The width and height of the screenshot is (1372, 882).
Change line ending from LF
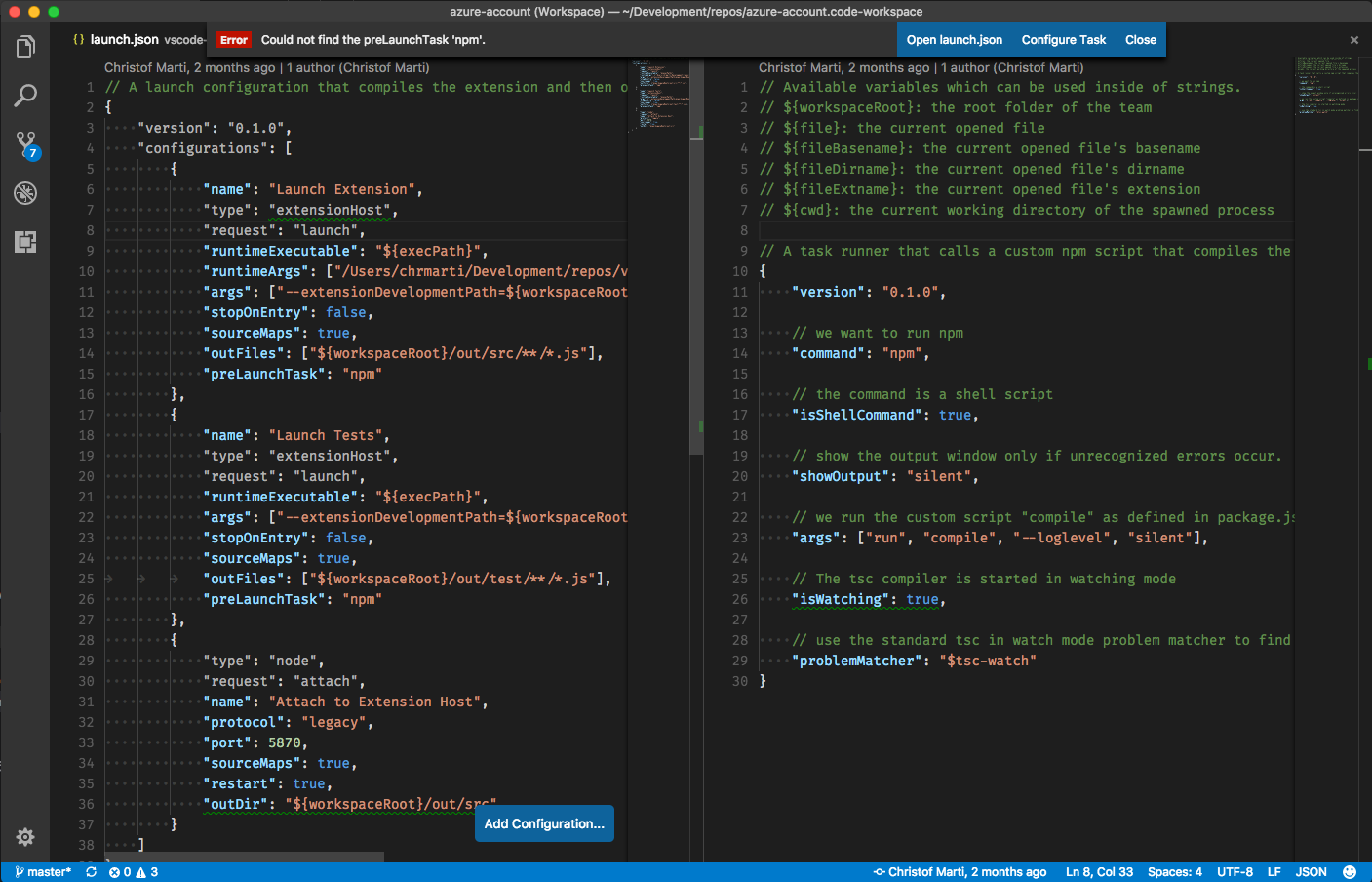[1274, 871]
